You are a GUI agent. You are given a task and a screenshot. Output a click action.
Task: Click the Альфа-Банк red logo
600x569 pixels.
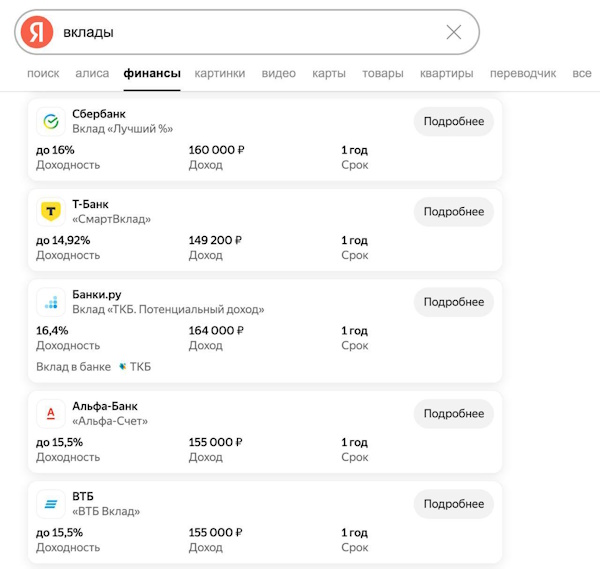50,414
